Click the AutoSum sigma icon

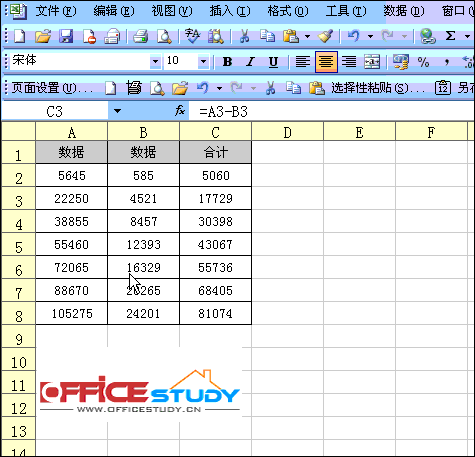[450, 36]
